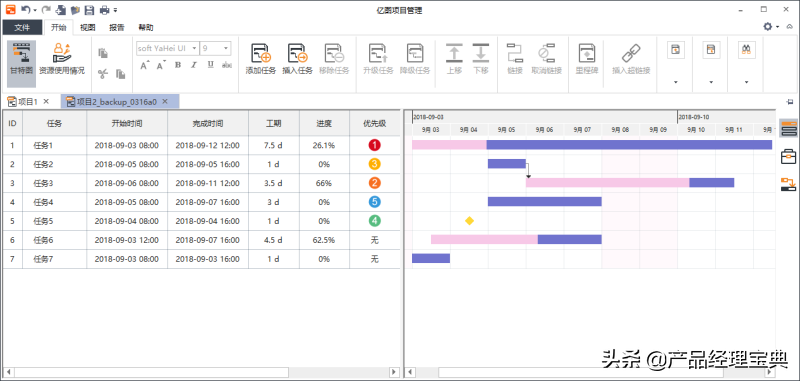The width and height of the screenshot is (800, 381).
Task: Open the 文件 file menu
Action: click(22, 28)
